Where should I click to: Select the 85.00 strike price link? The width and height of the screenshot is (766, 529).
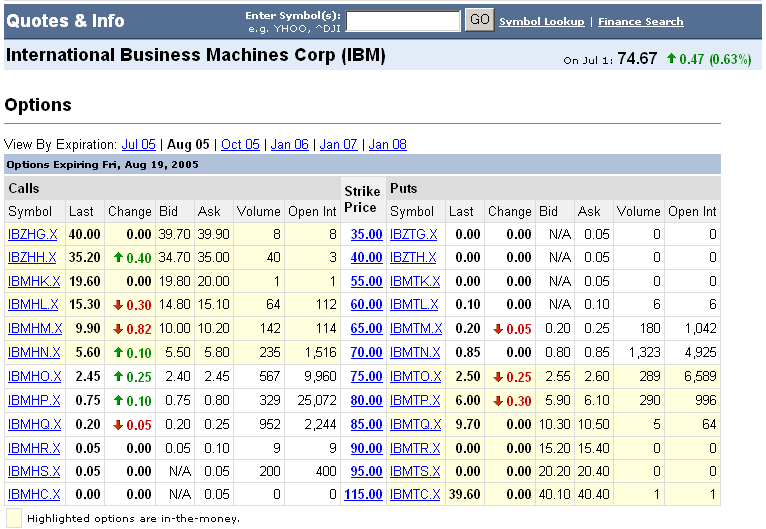(x=366, y=424)
